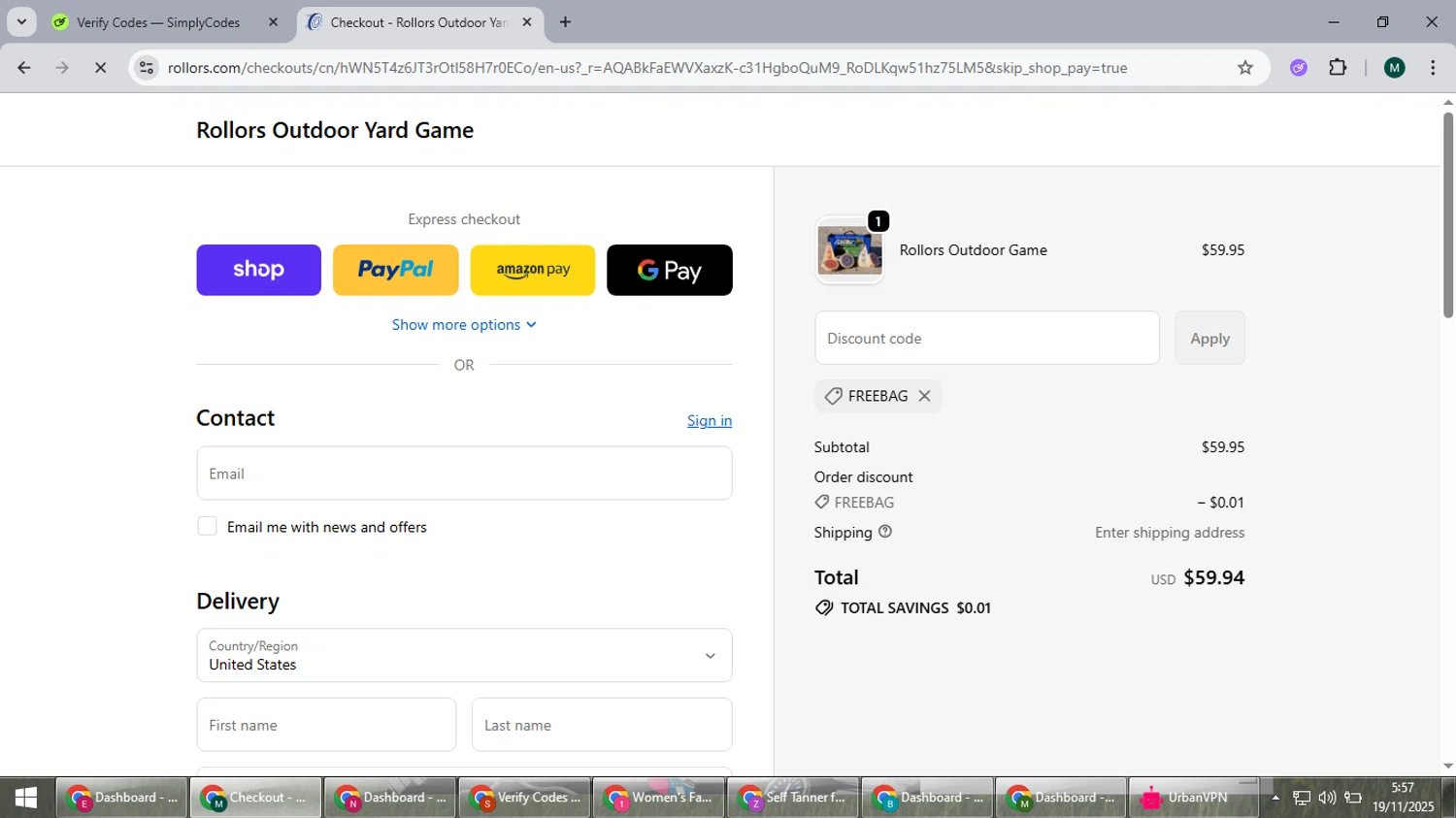The height and width of the screenshot is (818, 1456).
Task: Go back to previous page
Action: pos(24,68)
